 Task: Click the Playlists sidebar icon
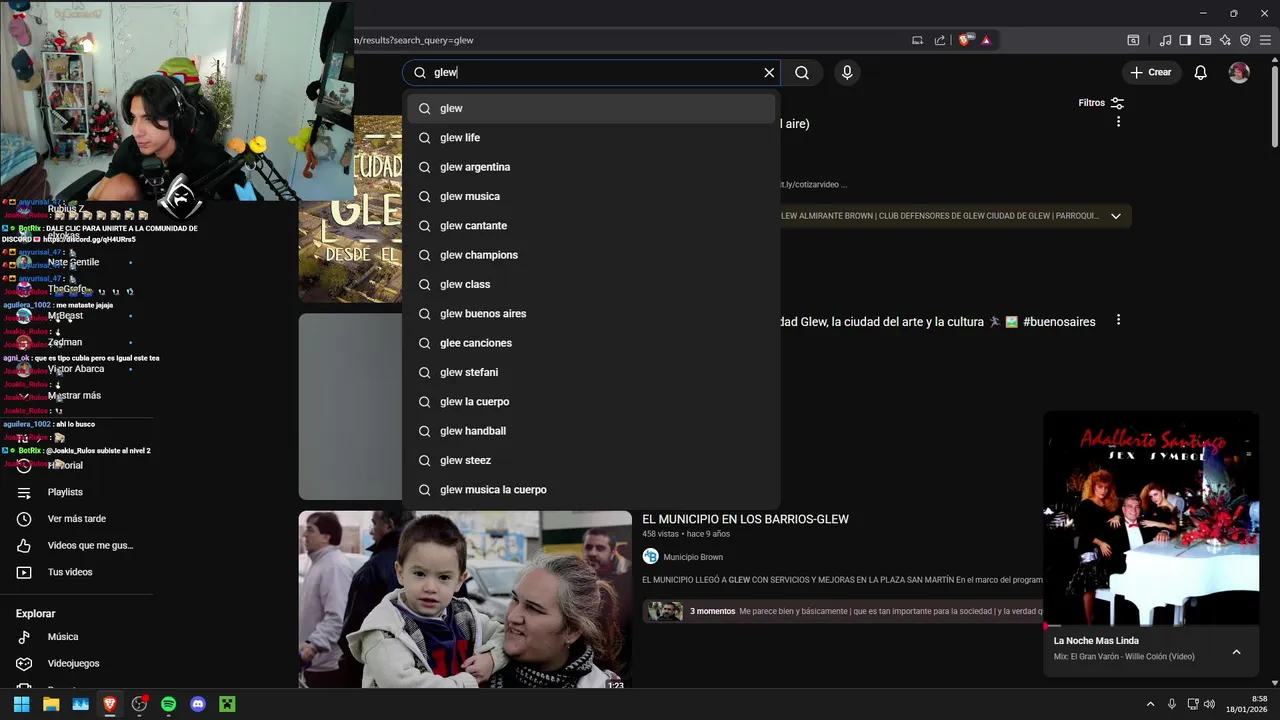click(24, 492)
